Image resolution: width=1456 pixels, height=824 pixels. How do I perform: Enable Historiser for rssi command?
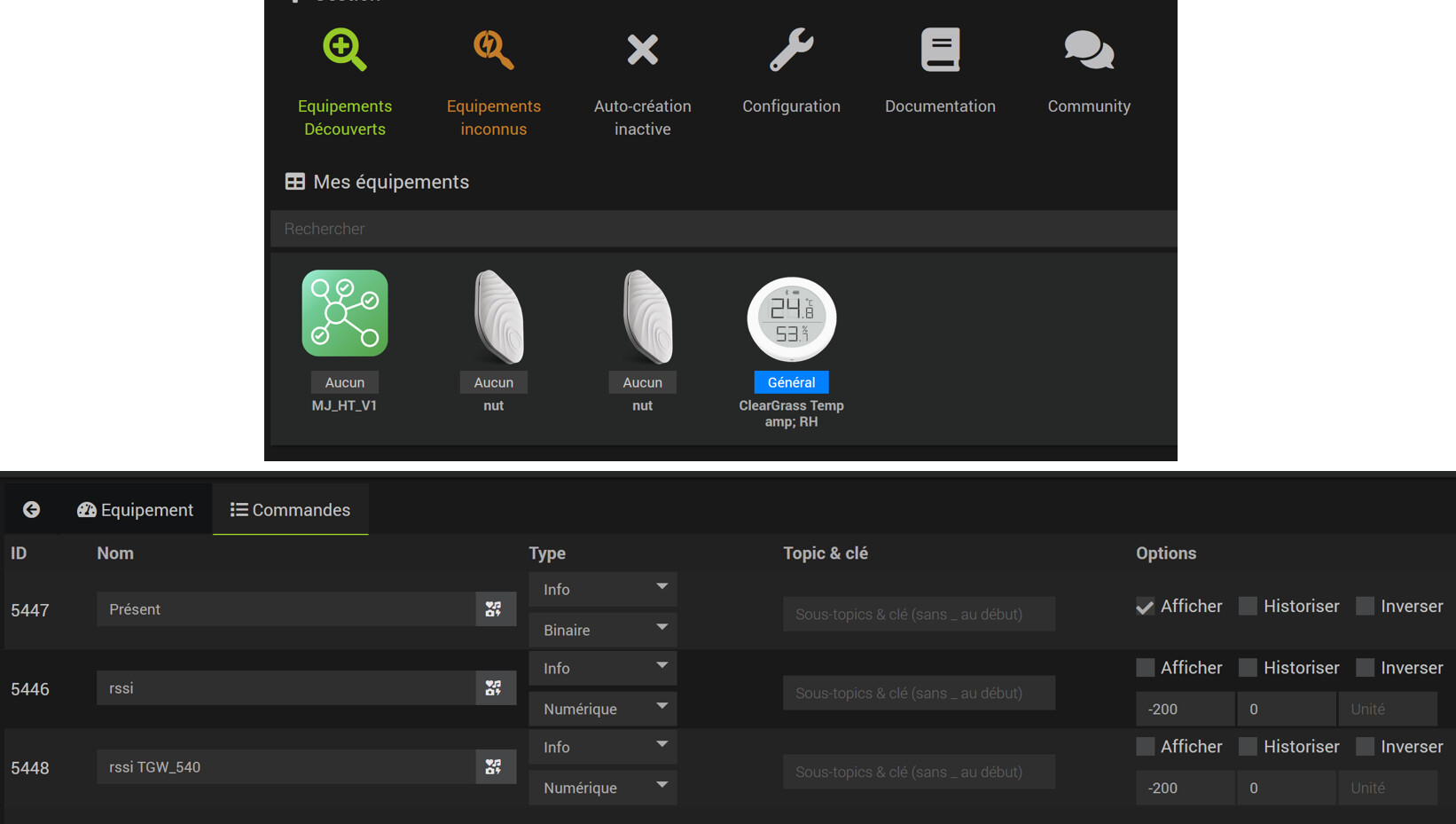(1248, 668)
